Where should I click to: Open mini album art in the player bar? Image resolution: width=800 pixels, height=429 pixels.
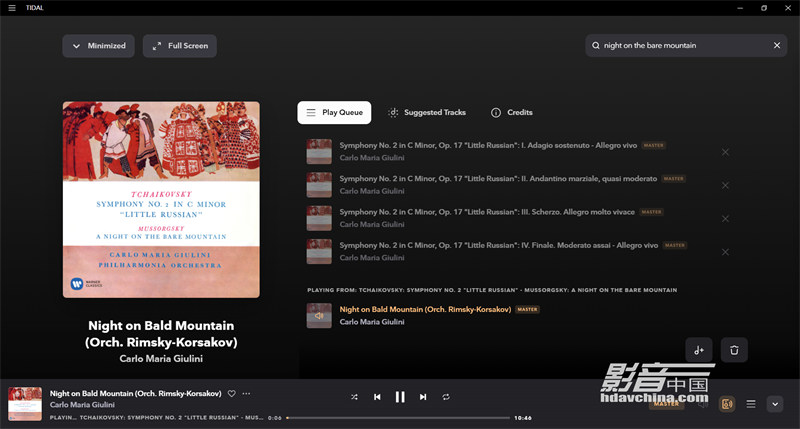tap(25, 403)
